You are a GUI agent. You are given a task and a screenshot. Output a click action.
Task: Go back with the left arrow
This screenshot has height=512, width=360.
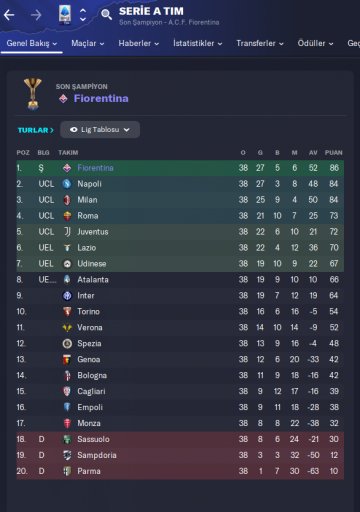tap(9, 15)
